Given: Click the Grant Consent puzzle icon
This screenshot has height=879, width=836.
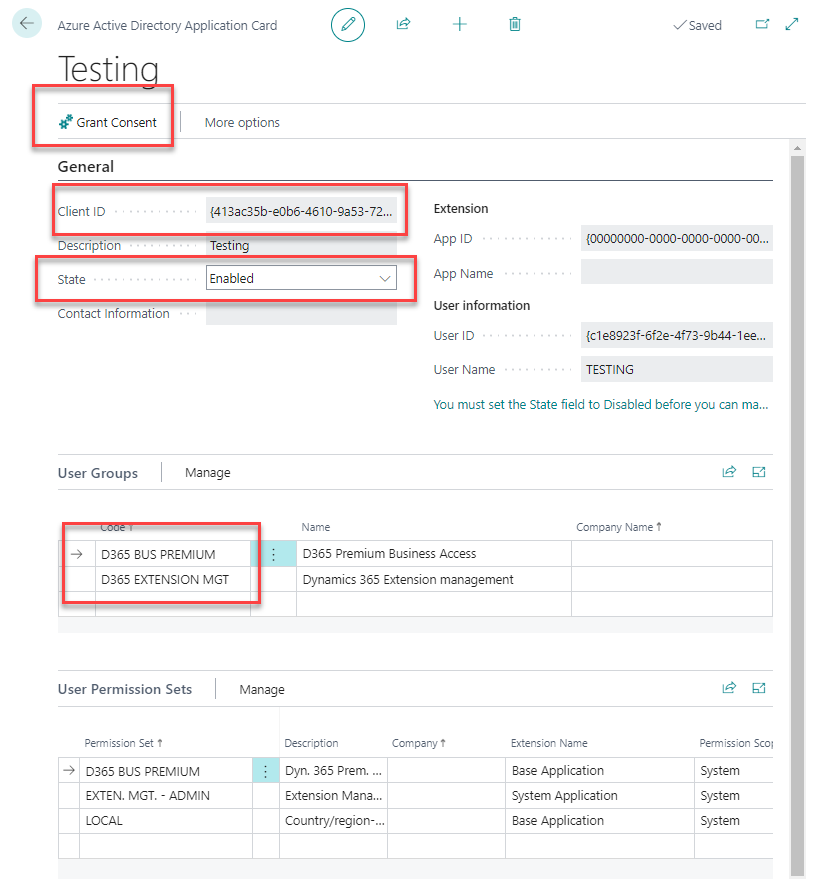Looking at the screenshot, I should [68, 121].
